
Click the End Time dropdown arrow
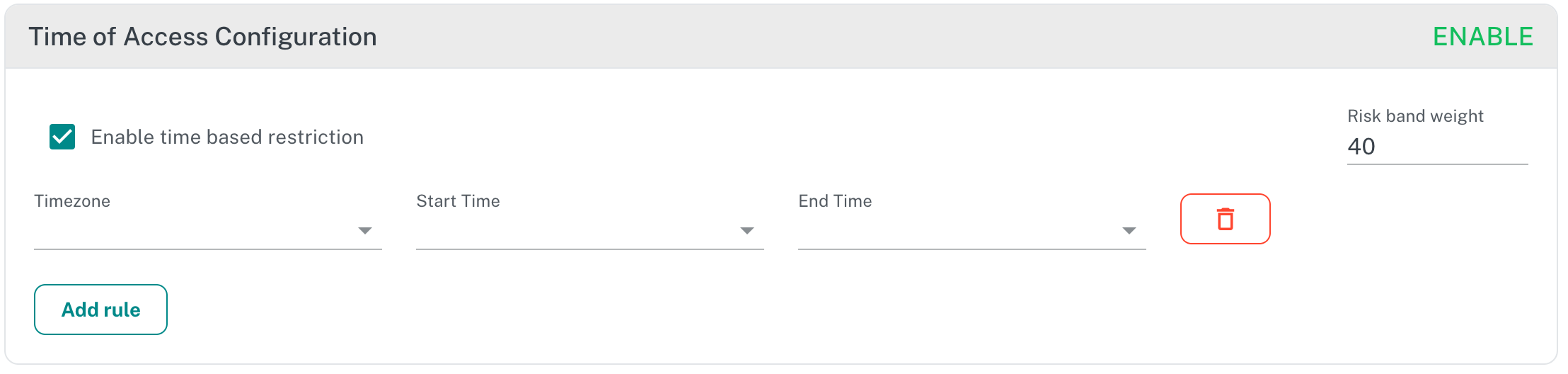point(1129,231)
